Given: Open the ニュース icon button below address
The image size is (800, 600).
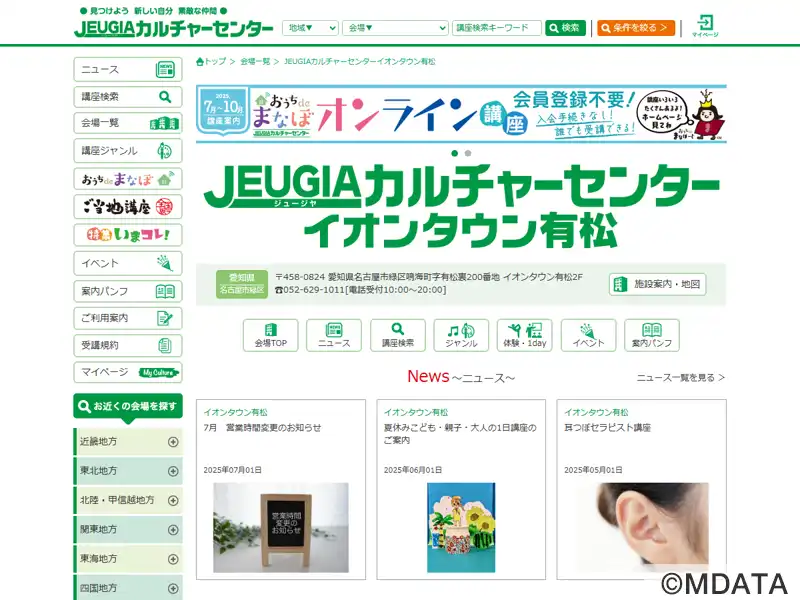Looking at the screenshot, I should click(x=334, y=335).
